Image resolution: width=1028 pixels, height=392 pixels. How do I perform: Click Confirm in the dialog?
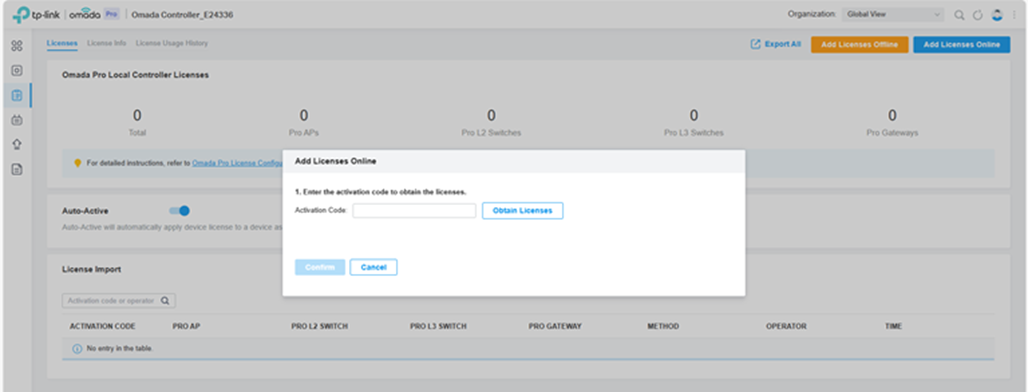coord(320,267)
